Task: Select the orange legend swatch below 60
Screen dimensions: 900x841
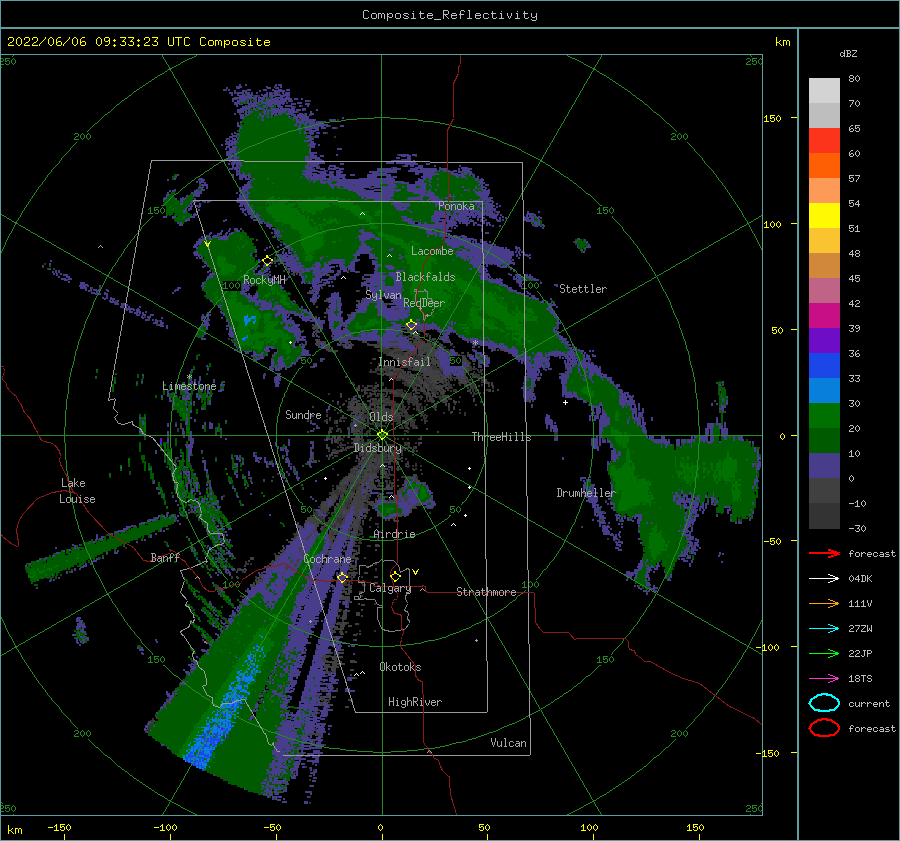Action: pyautogui.click(x=824, y=166)
